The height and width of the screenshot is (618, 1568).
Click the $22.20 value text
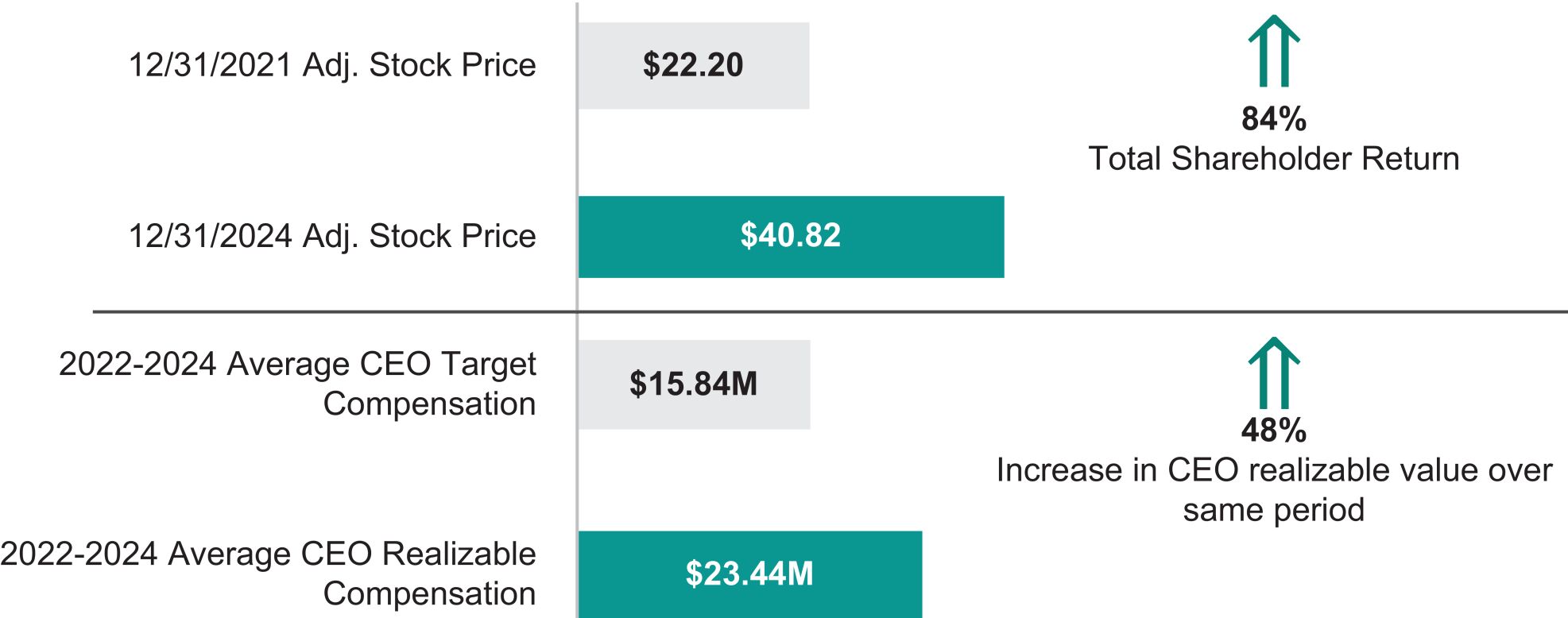[x=693, y=65]
